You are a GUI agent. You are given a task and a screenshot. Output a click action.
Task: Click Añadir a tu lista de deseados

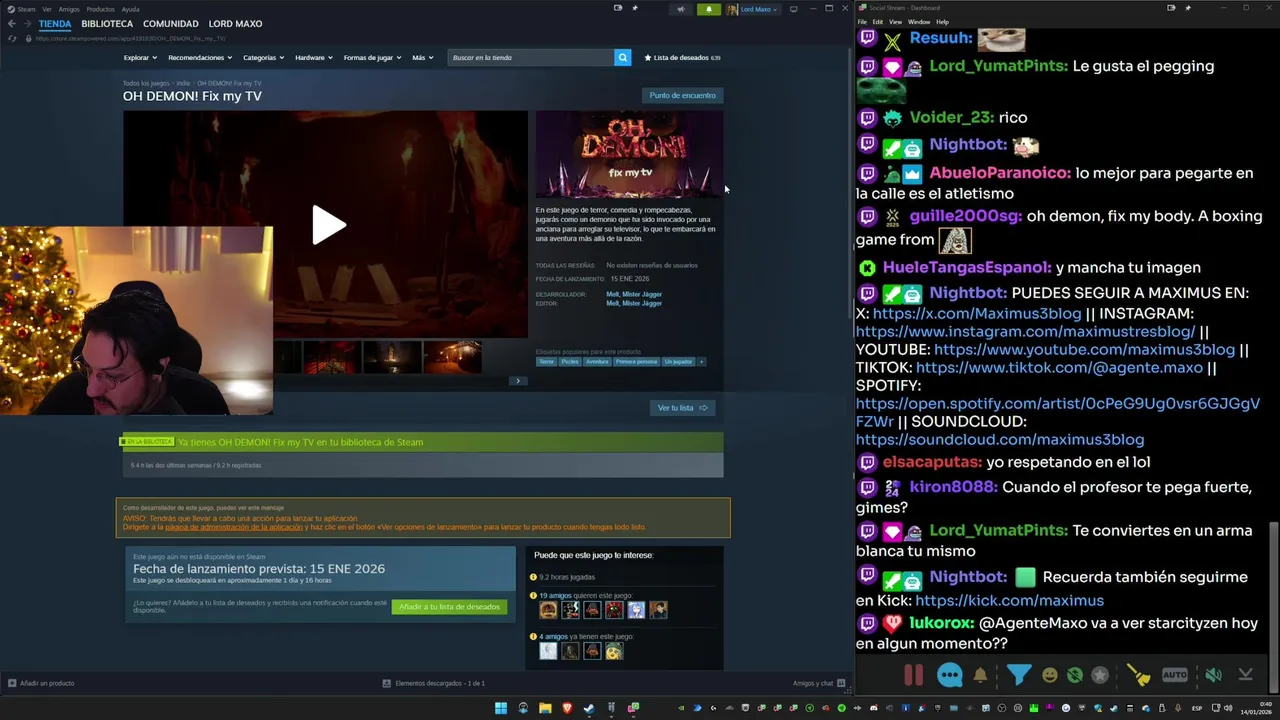pyautogui.click(x=449, y=607)
